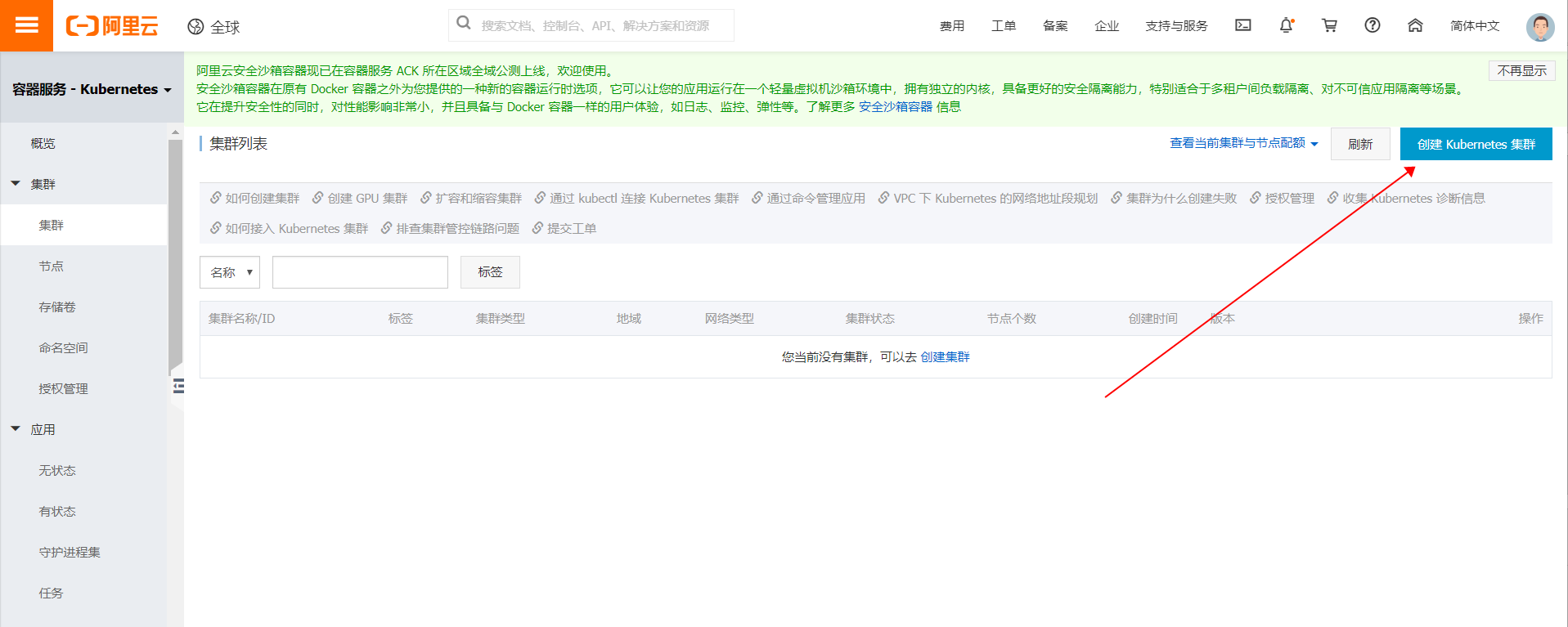Open 费用 in the top navigation

[952, 26]
